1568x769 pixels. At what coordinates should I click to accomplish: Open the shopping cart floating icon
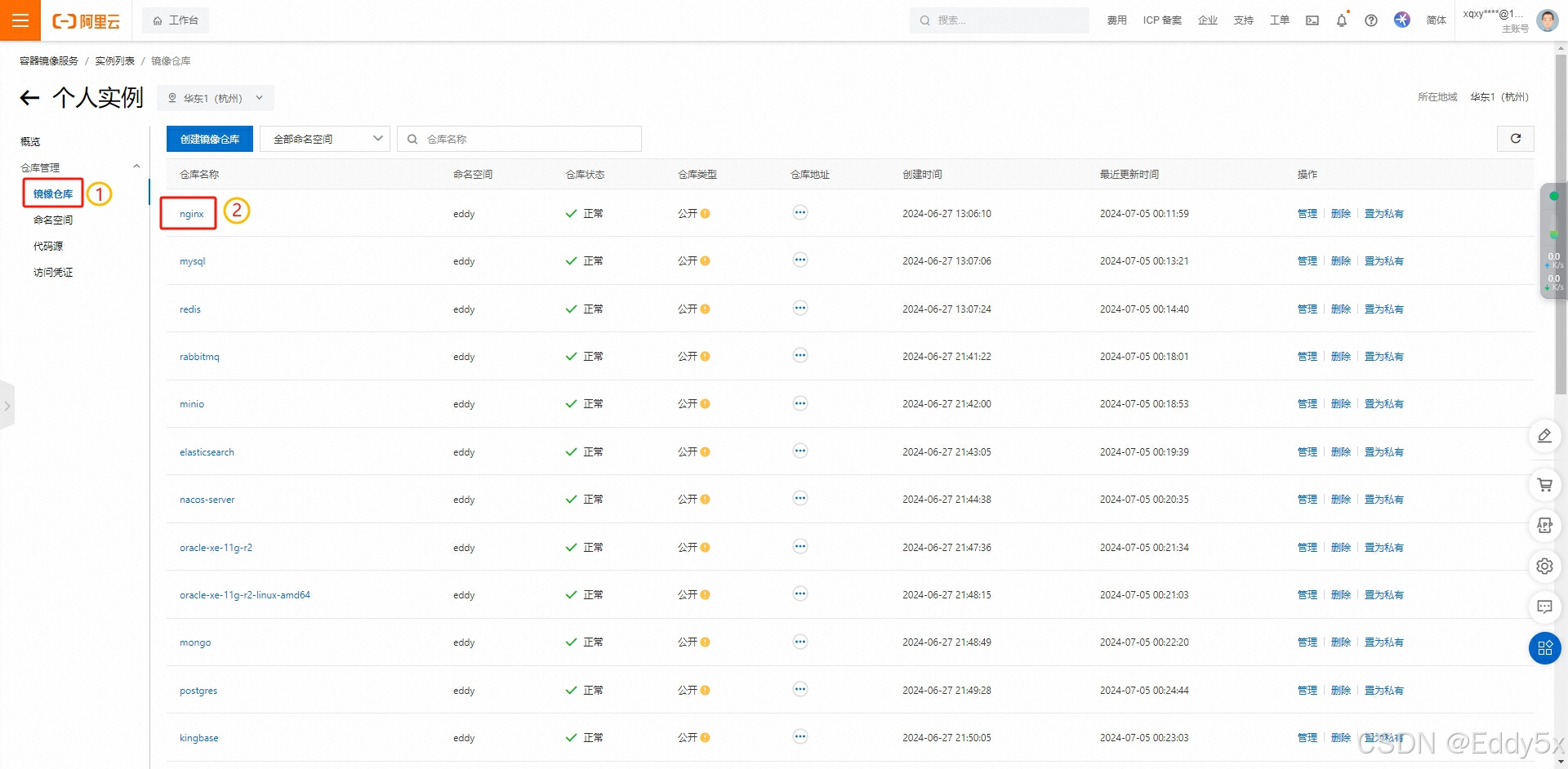(1544, 485)
